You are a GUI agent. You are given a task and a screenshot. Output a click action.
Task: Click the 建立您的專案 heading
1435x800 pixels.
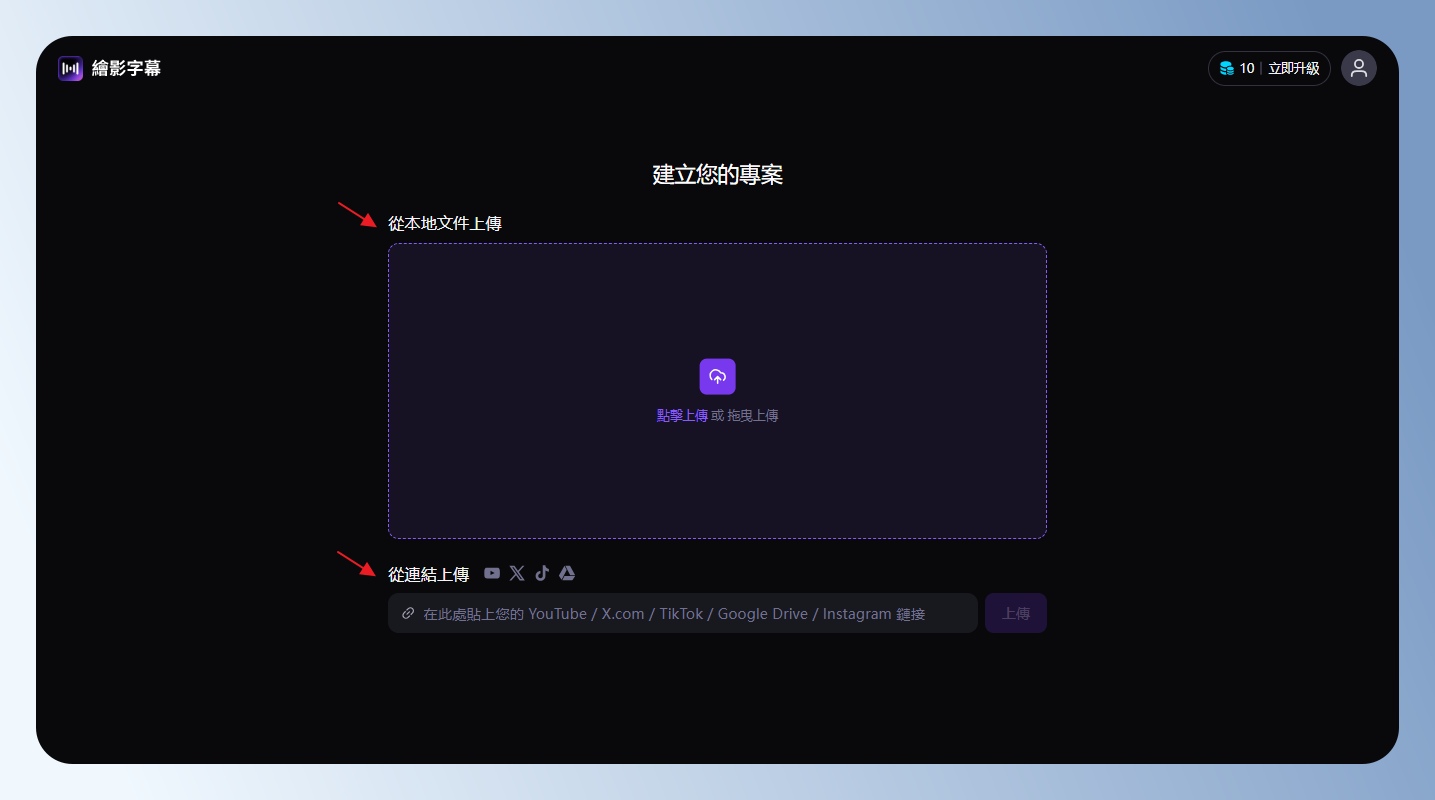pyautogui.click(x=717, y=175)
